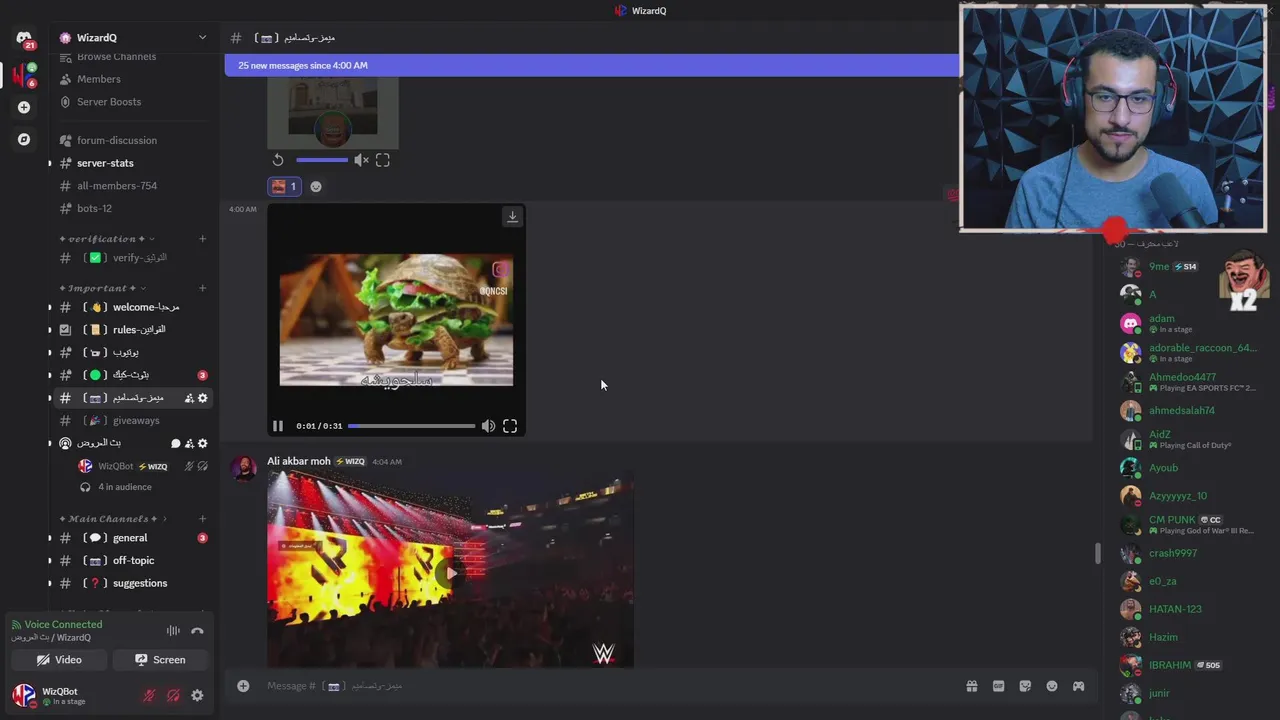Image resolution: width=1280 pixels, height=720 pixels.
Task: Open attachment plus button in message box
Action: tap(243, 686)
